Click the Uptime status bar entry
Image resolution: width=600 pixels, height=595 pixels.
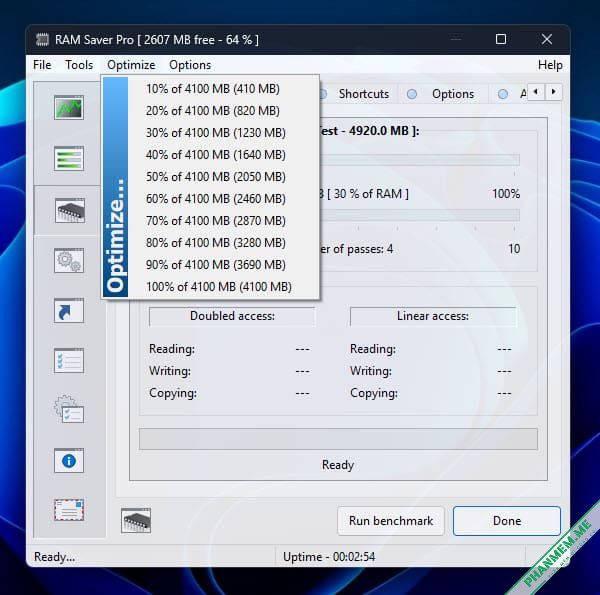click(x=329, y=557)
